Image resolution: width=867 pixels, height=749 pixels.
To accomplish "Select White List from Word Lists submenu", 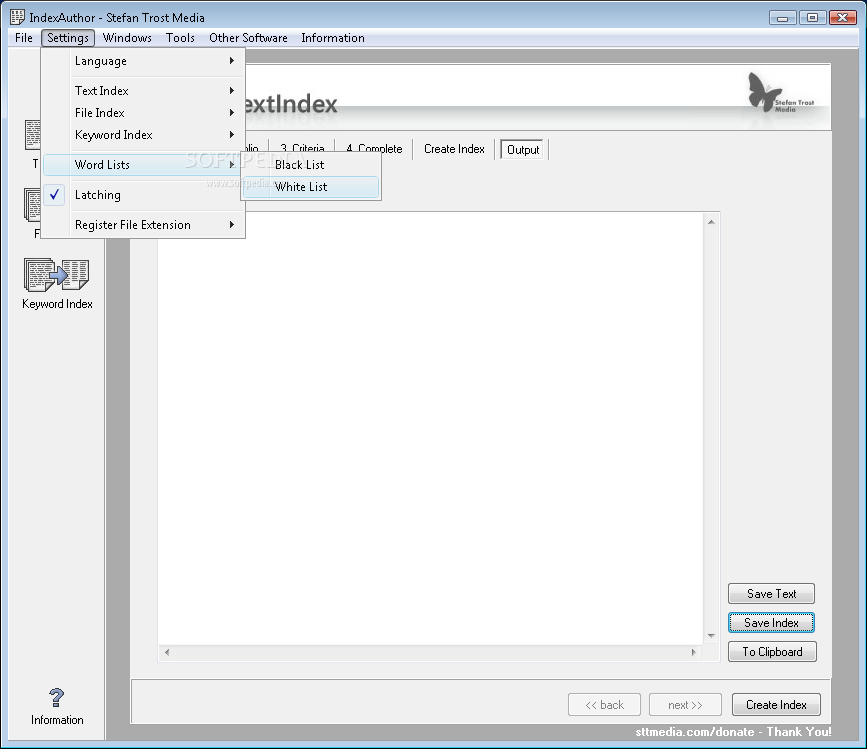I will pyautogui.click(x=311, y=187).
